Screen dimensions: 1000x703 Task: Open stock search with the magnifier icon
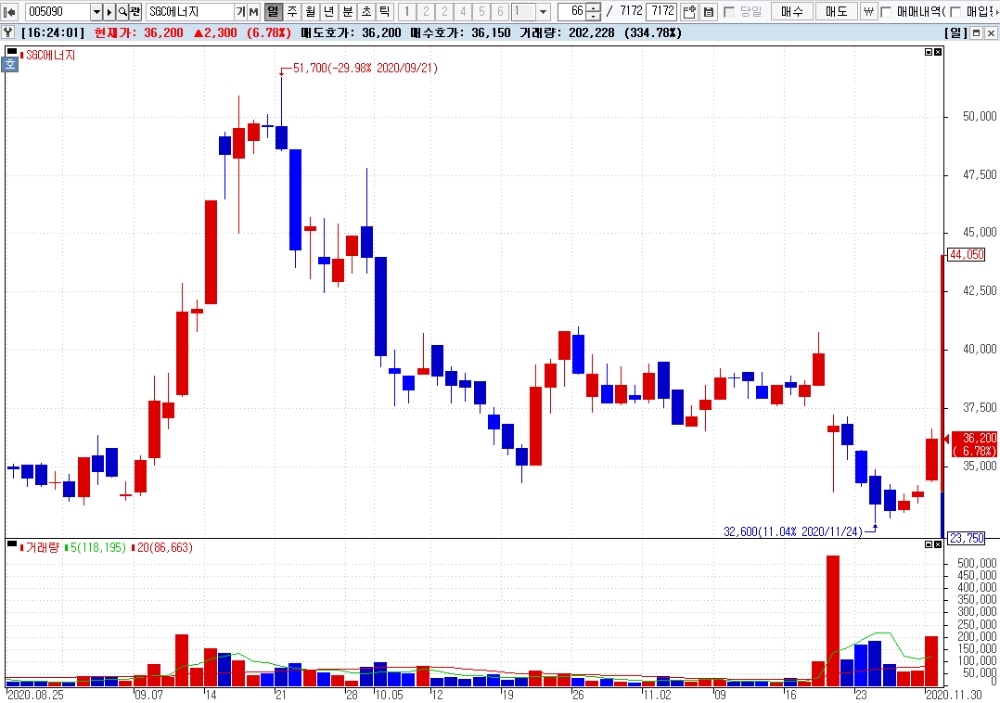[x=122, y=11]
